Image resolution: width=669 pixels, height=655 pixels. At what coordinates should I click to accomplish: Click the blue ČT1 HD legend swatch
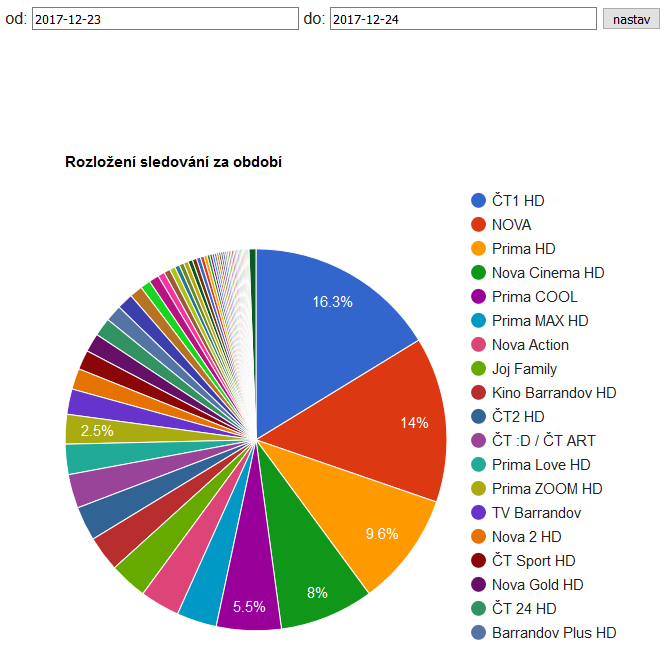pyautogui.click(x=478, y=201)
